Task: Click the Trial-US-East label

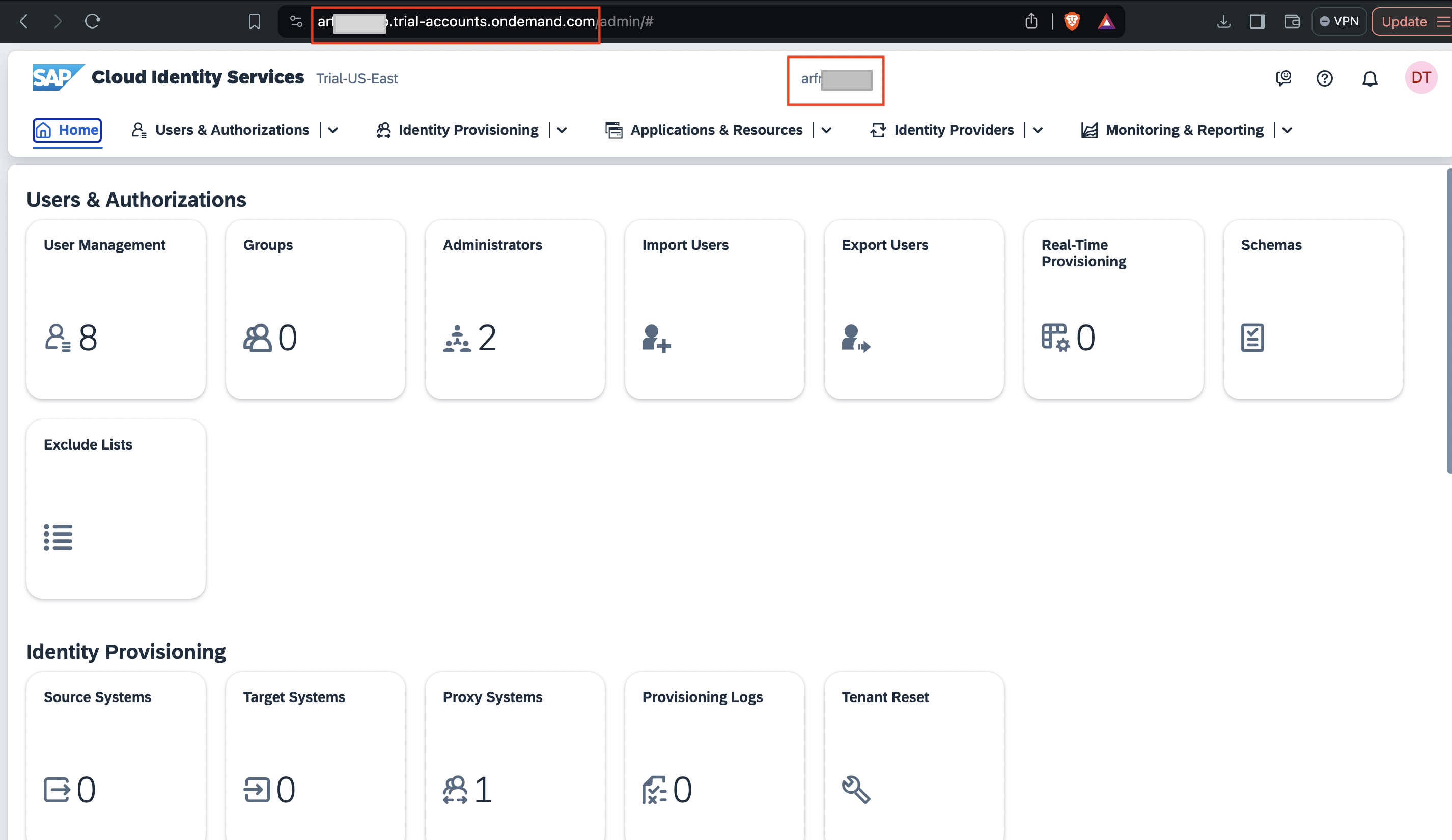Action: (x=357, y=78)
